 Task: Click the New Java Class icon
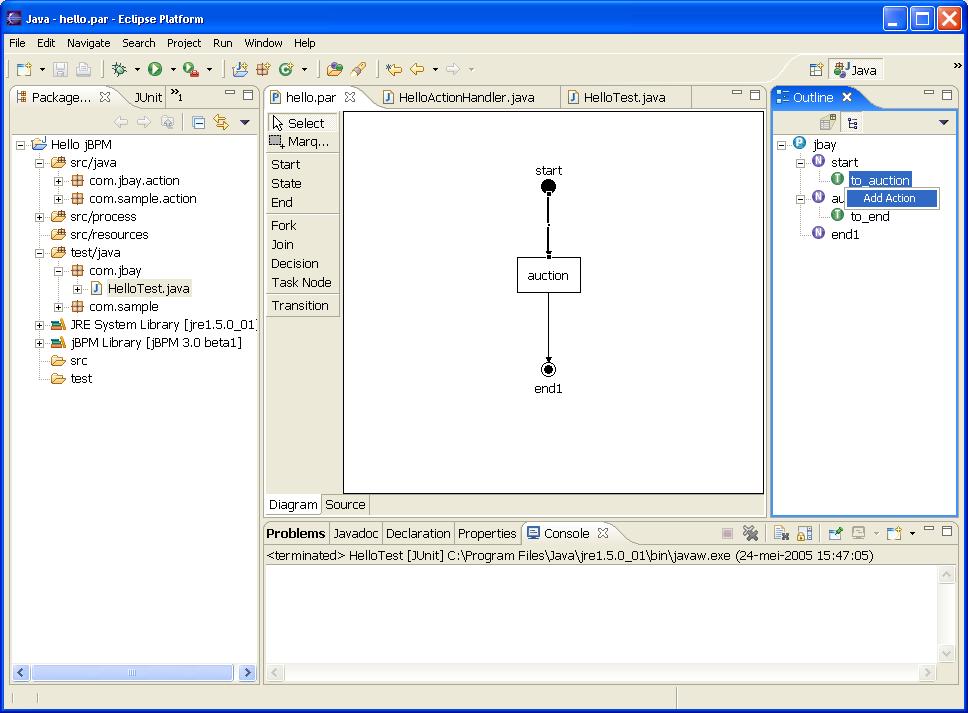tap(286, 69)
